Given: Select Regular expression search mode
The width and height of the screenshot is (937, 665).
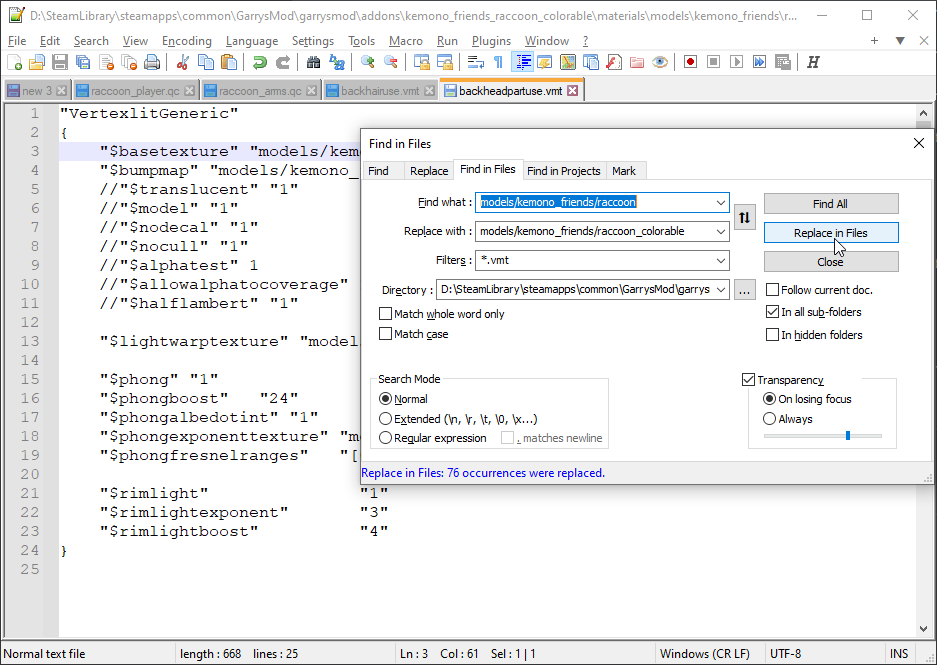Looking at the screenshot, I should (433, 438).
